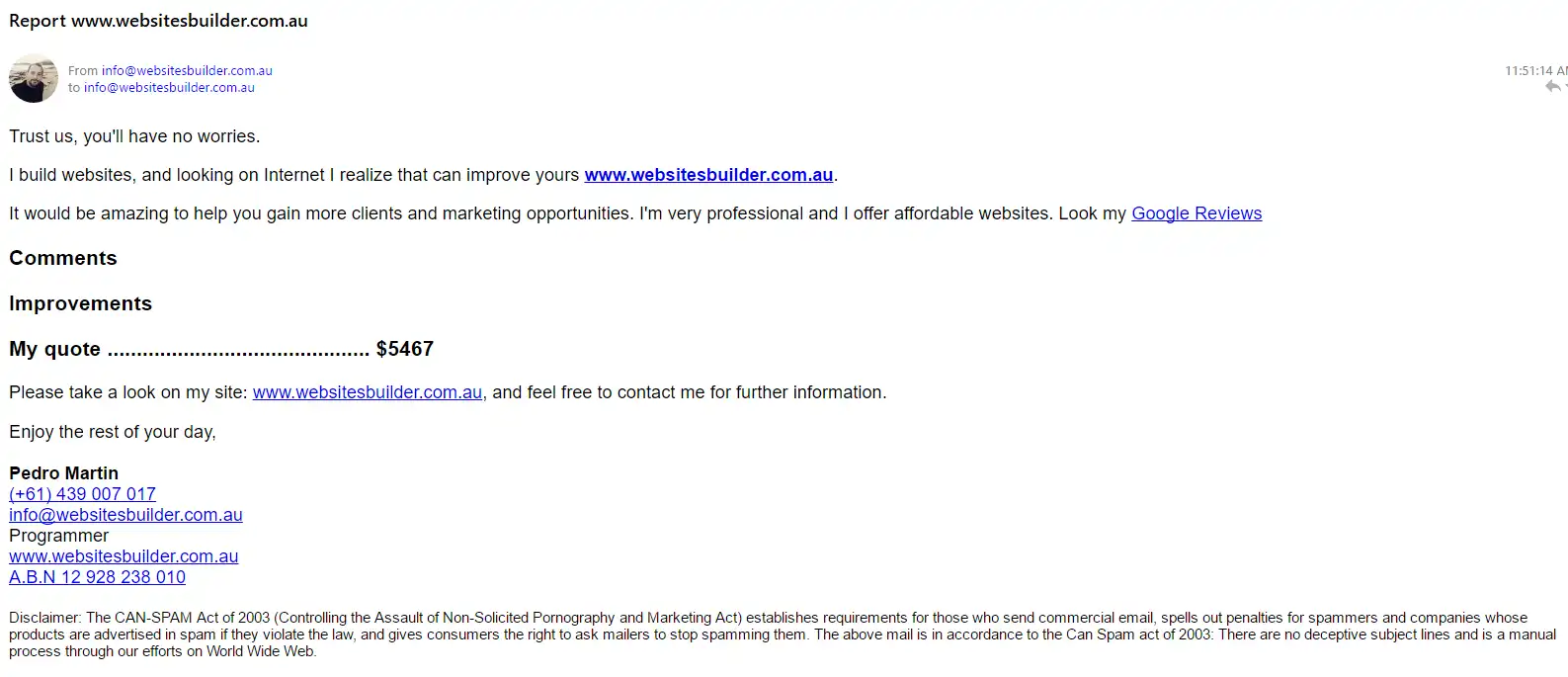
Task: Open the site link after 'look on my site'
Action: [x=368, y=392]
